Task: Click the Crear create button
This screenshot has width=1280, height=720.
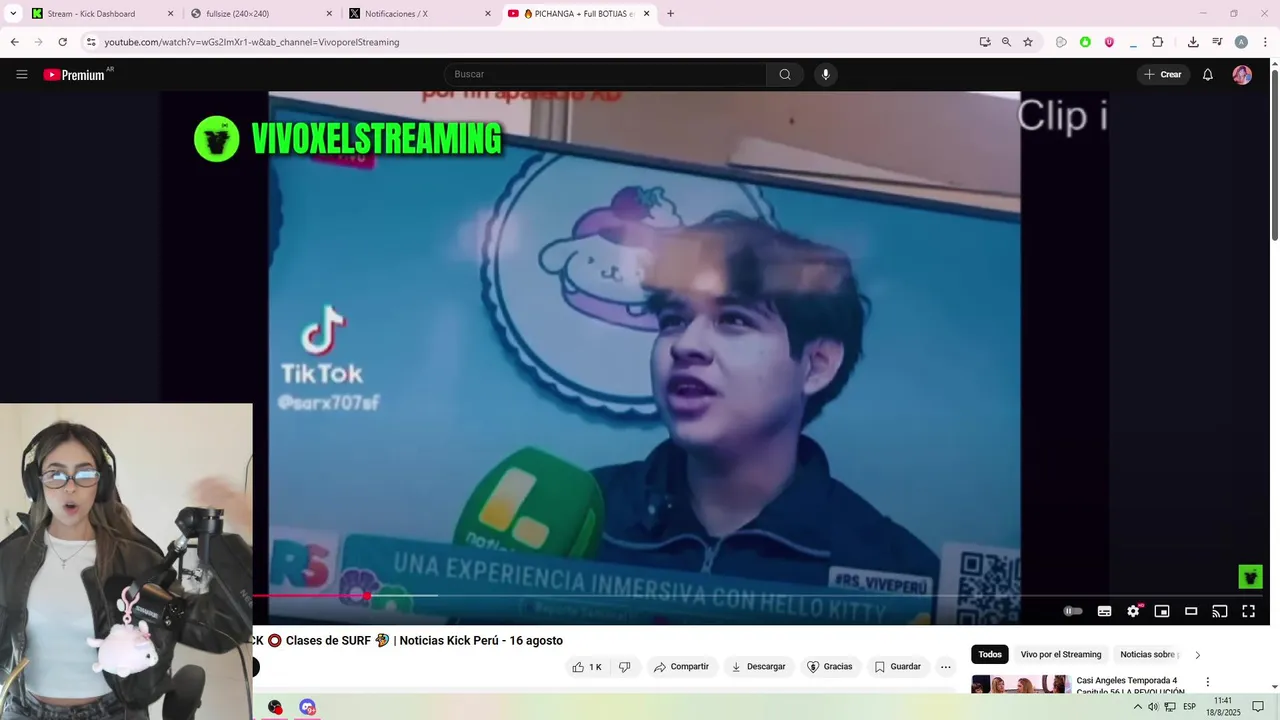Action: tap(1163, 74)
